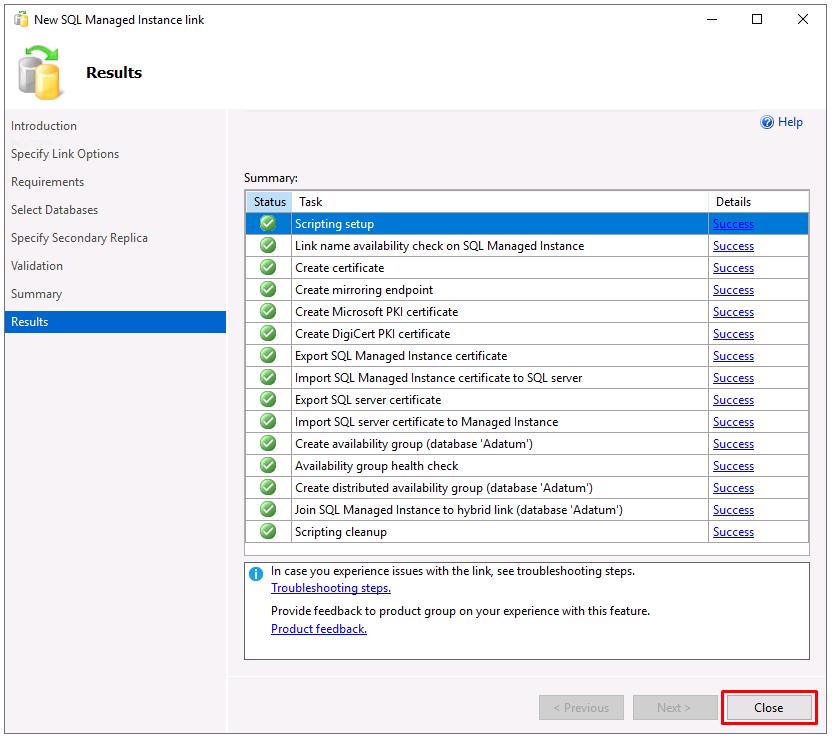Click green check for Create distributed availability group
This screenshot has width=832, height=739.
click(268, 487)
